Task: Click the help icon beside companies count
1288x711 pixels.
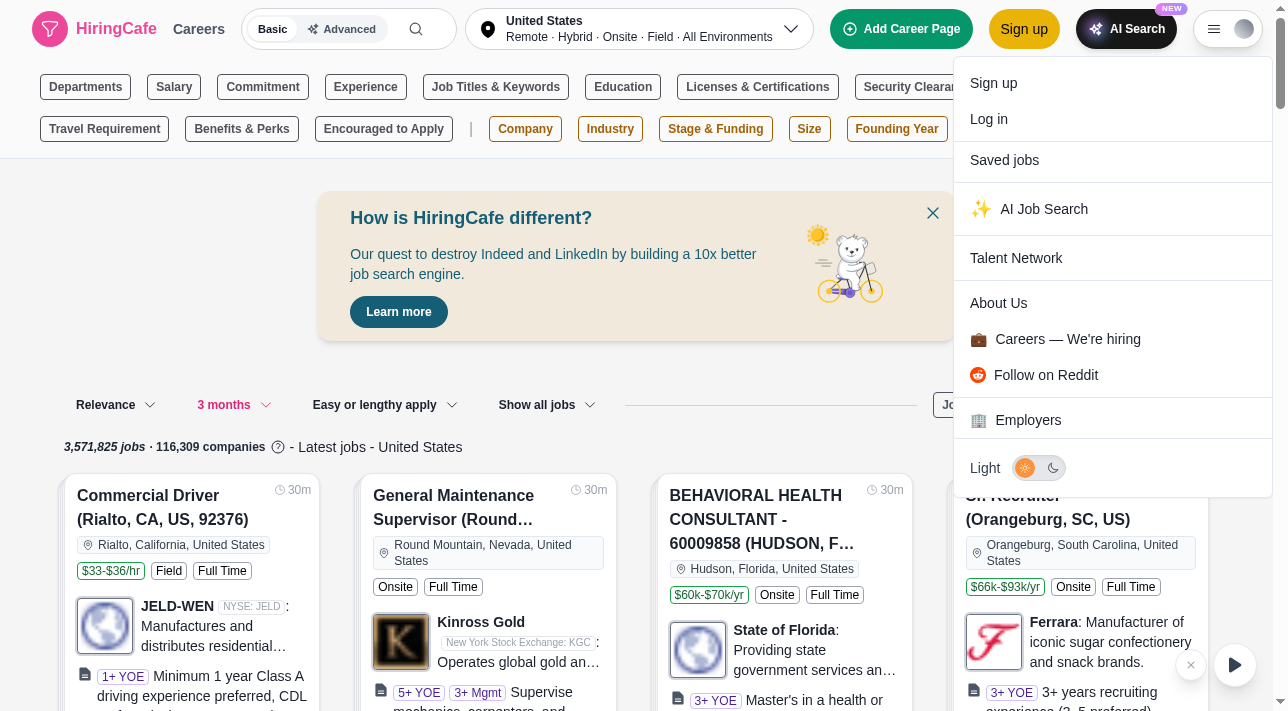Action: [278, 447]
